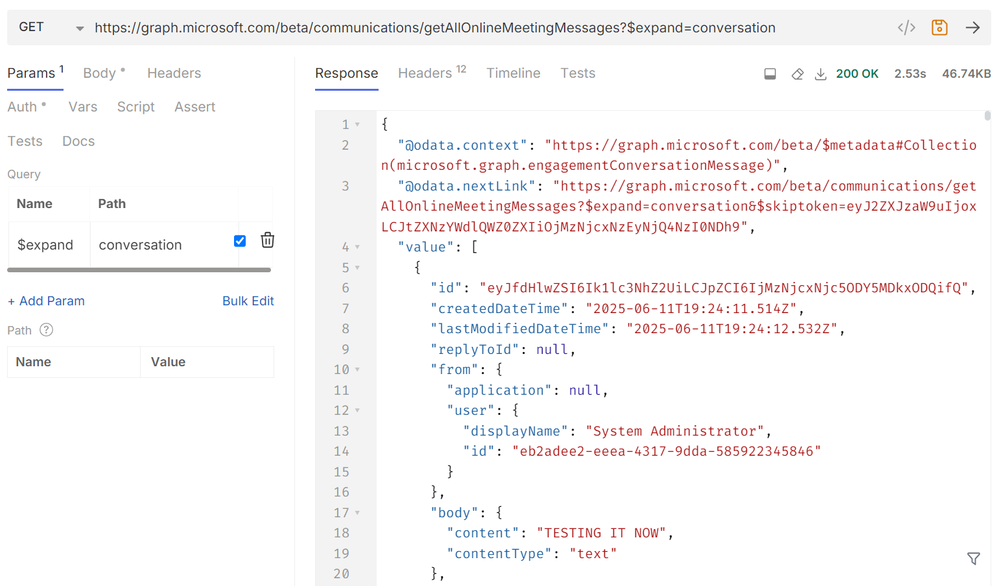
Task: Click the Path column header in Query table
Action: (112, 204)
